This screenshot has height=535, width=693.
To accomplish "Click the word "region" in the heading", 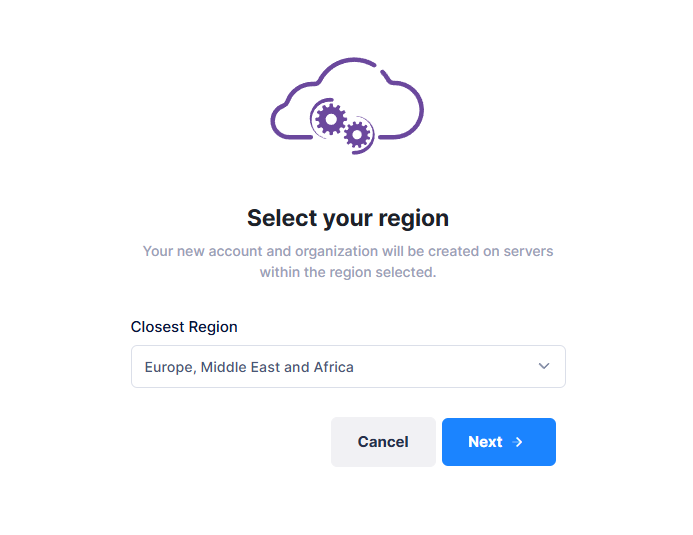I will pyautogui.click(x=412, y=219).
